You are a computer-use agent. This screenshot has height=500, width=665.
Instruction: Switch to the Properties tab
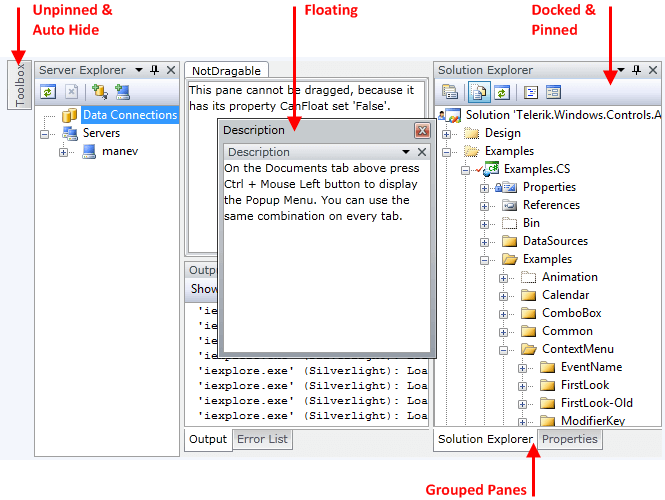(x=570, y=439)
